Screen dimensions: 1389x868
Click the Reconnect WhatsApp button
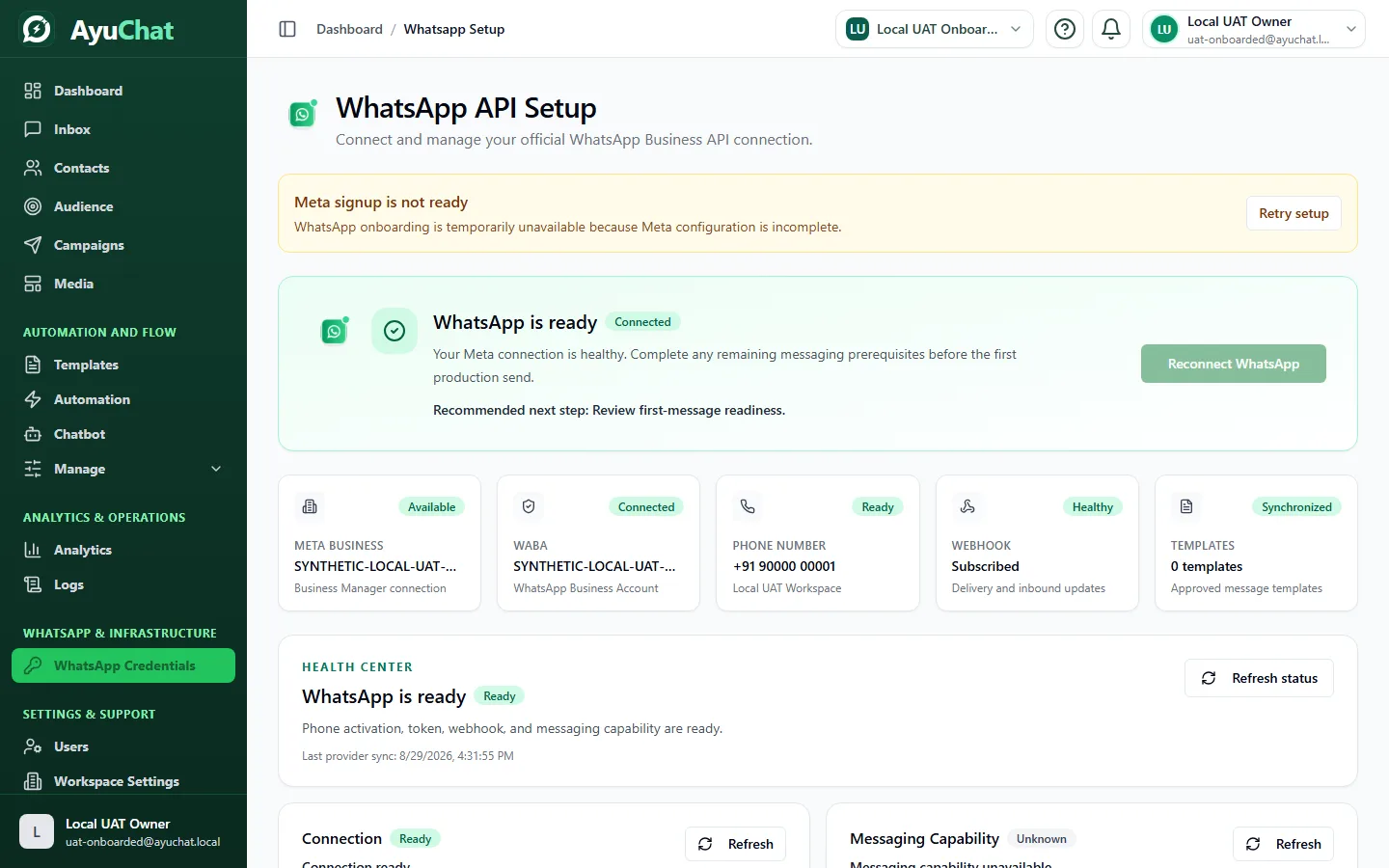pos(1233,364)
